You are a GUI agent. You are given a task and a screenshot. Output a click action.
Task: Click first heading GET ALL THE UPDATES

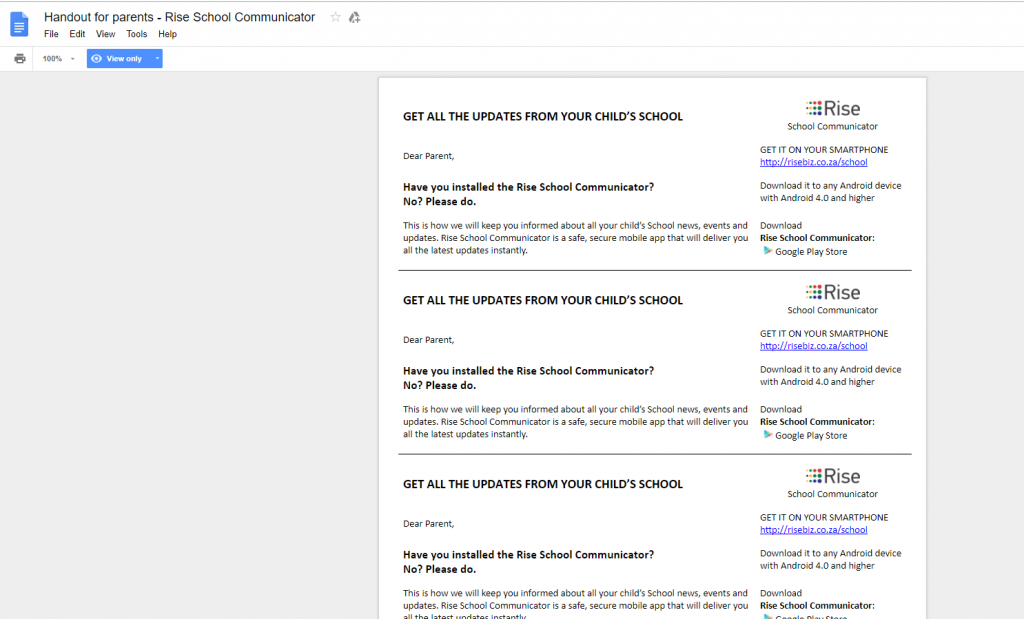pos(543,116)
